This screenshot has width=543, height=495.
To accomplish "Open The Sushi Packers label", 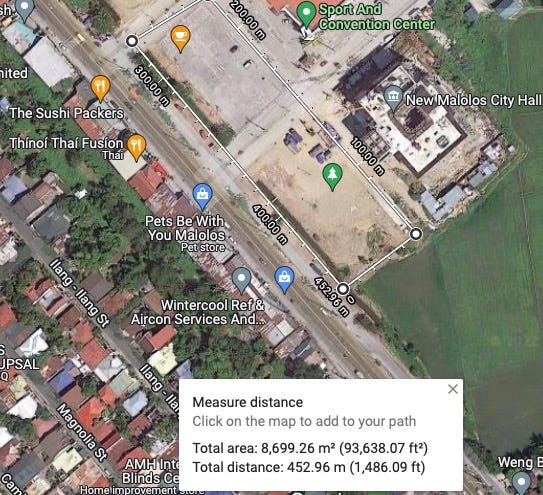I will coord(66,113).
